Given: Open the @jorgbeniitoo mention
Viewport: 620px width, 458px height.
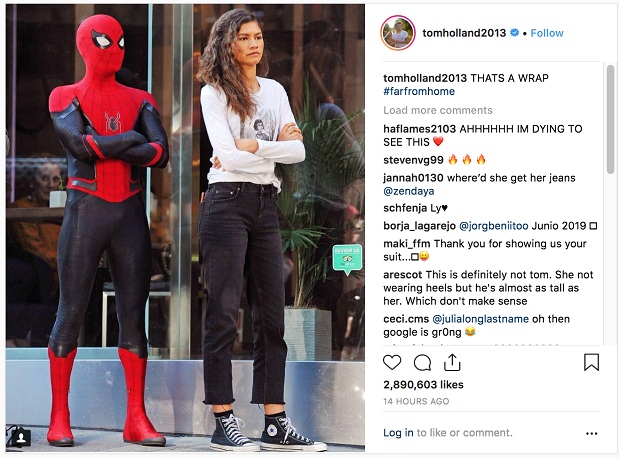Looking at the screenshot, I should [x=493, y=226].
